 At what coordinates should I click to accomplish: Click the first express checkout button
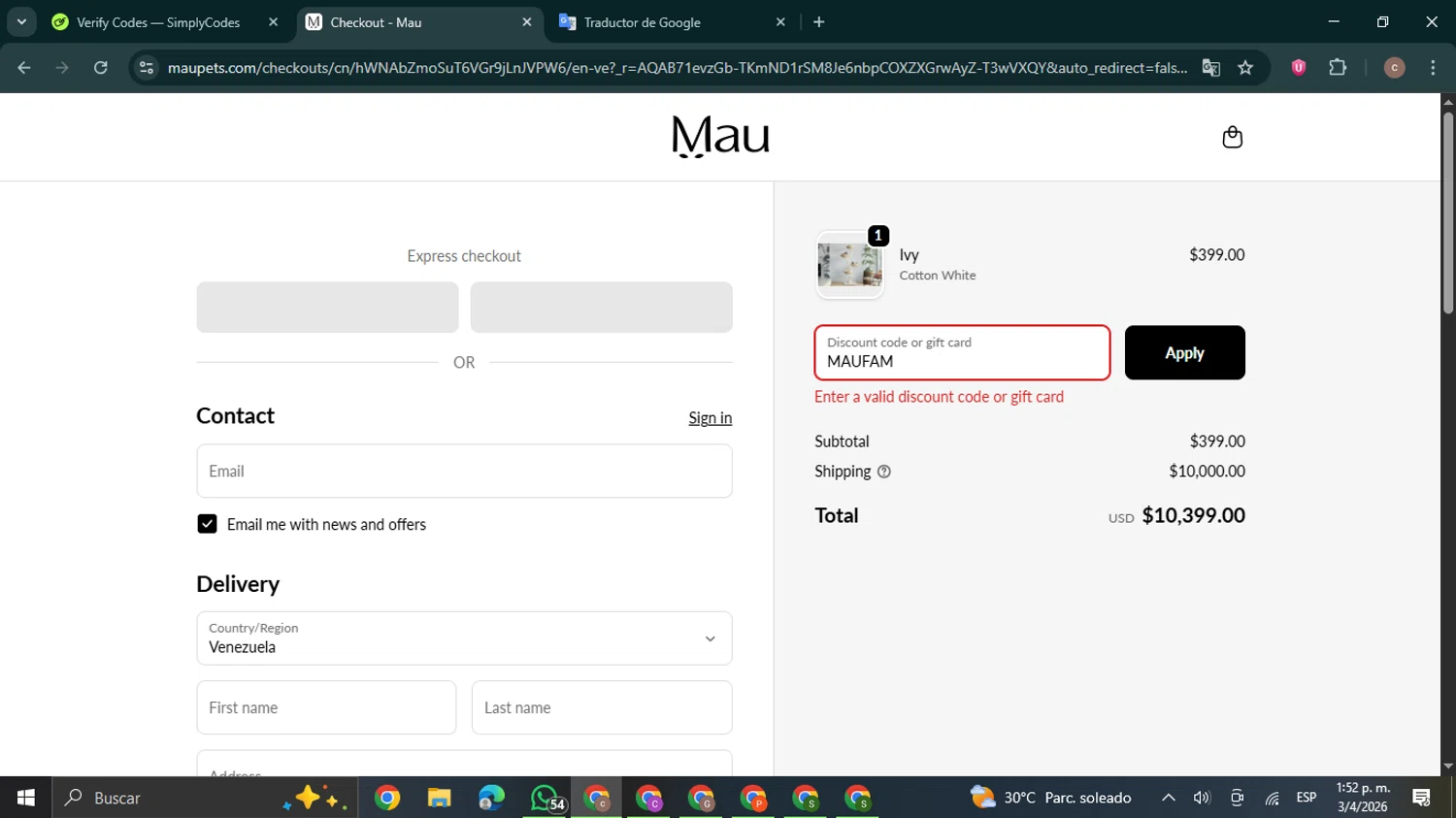pyautogui.click(x=327, y=307)
